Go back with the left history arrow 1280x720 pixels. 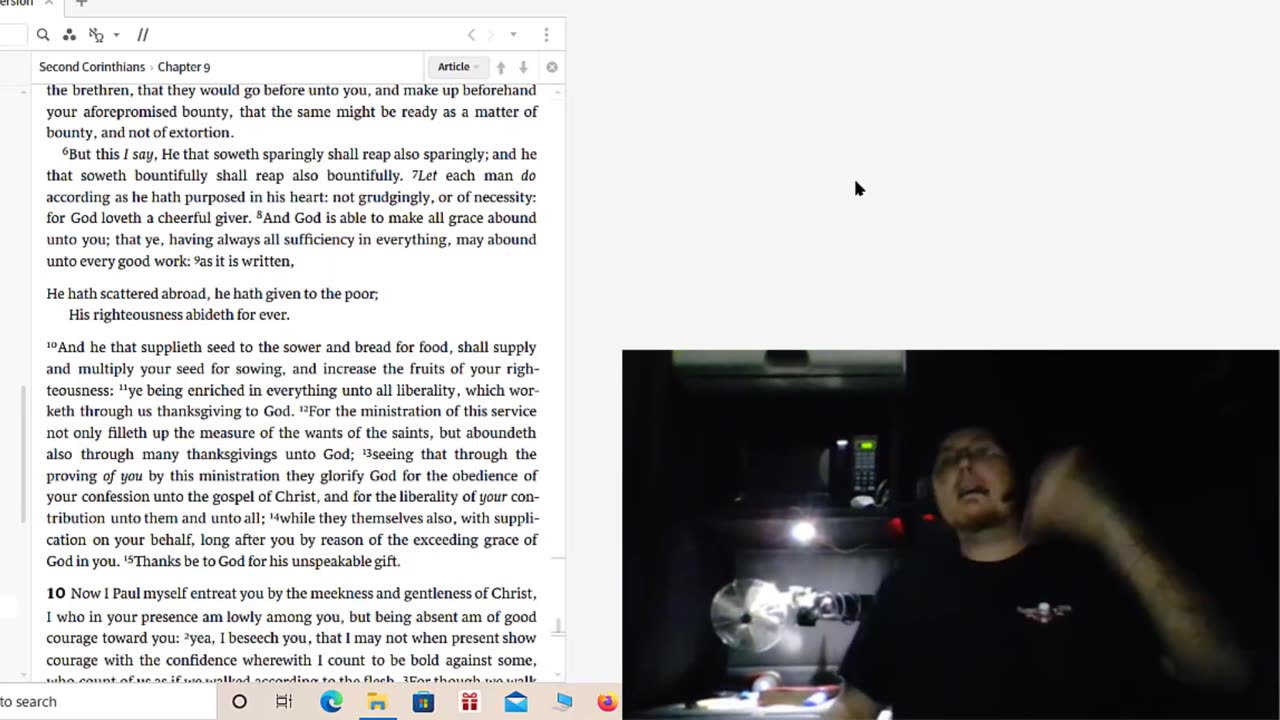click(x=472, y=35)
